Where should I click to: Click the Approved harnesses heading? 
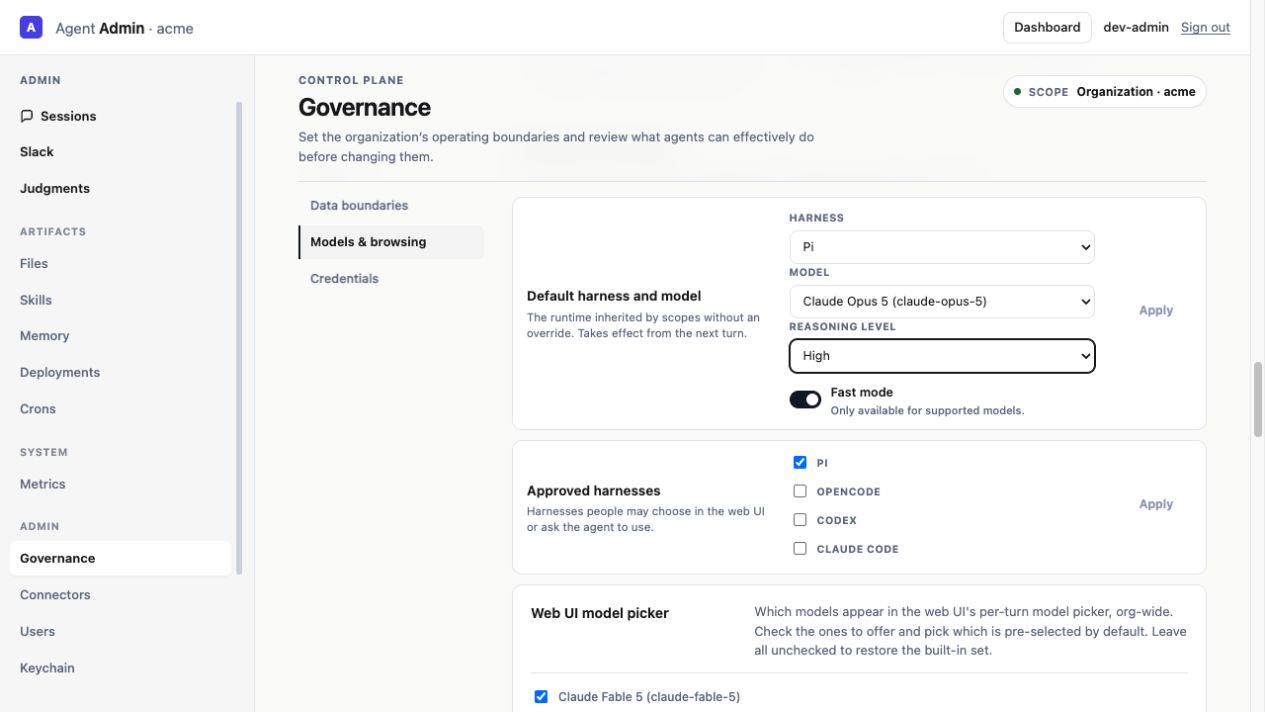594,491
